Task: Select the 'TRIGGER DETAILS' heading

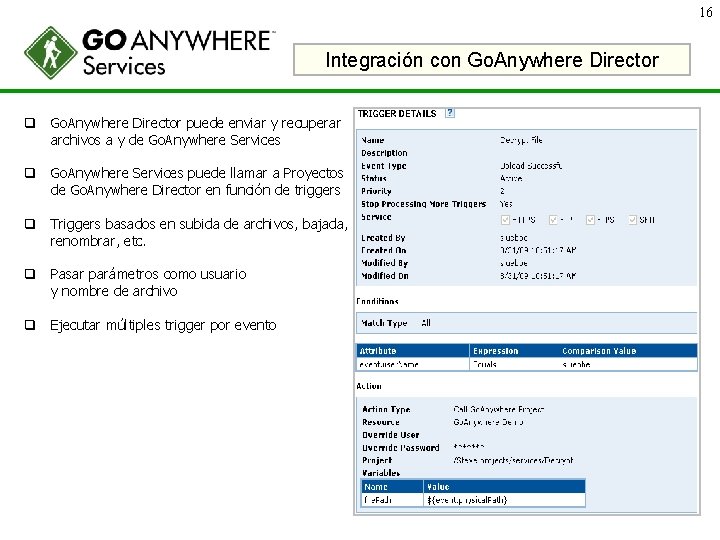Action: (x=397, y=113)
